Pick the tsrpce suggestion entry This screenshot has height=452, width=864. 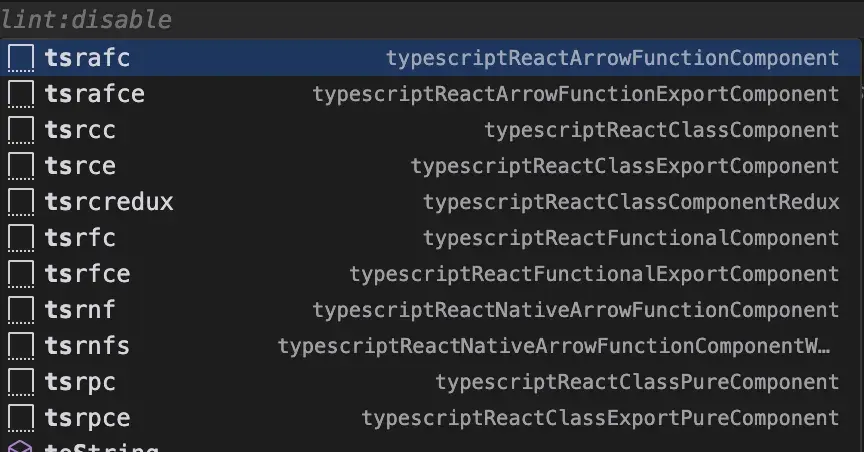87,418
